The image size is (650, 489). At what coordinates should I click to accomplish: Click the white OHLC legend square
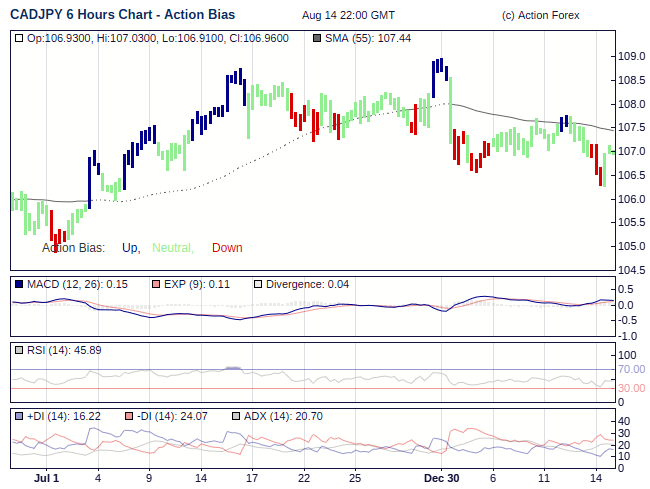click(19, 38)
